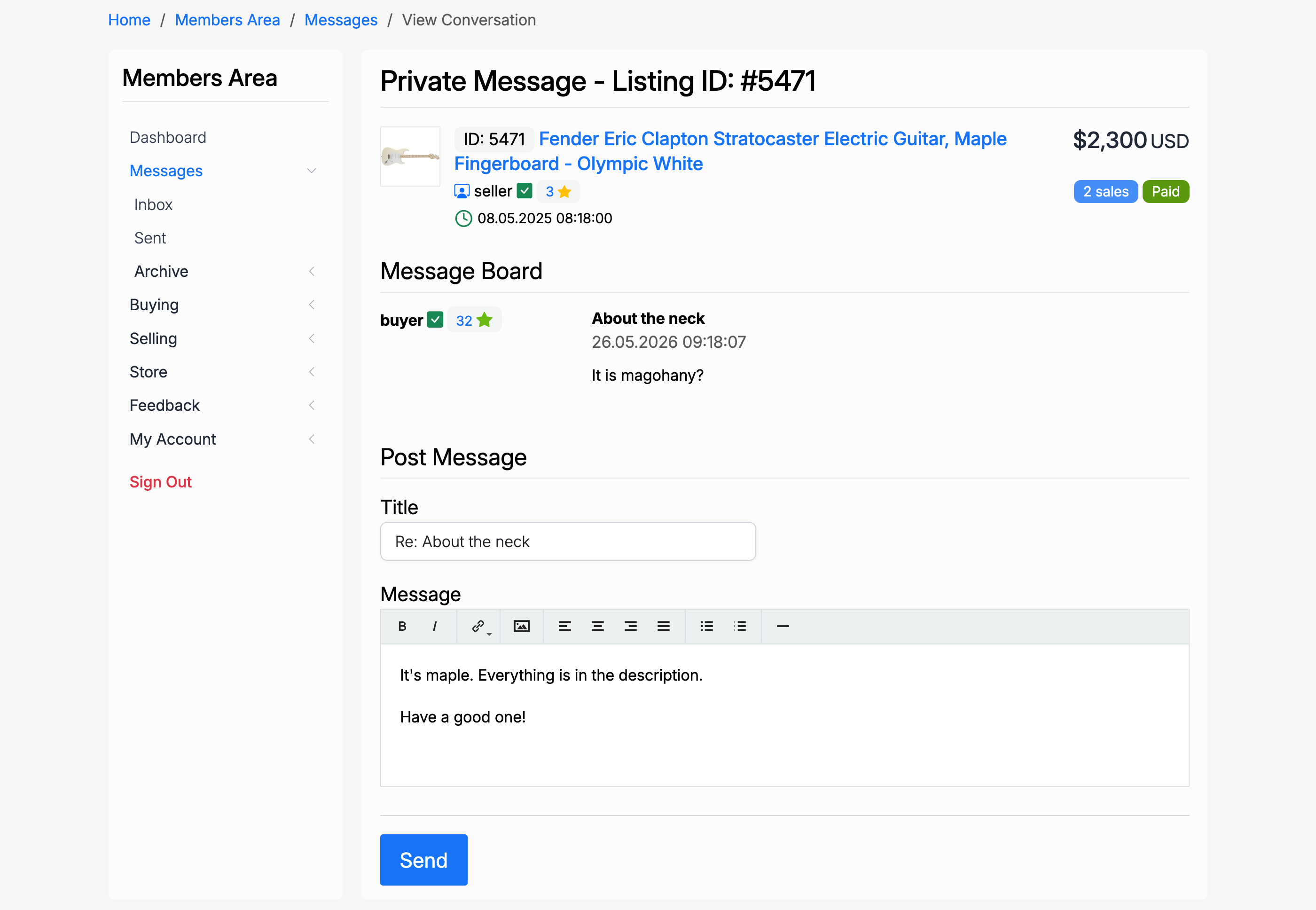
Task: Open the Dashboard page
Action: click(x=168, y=137)
